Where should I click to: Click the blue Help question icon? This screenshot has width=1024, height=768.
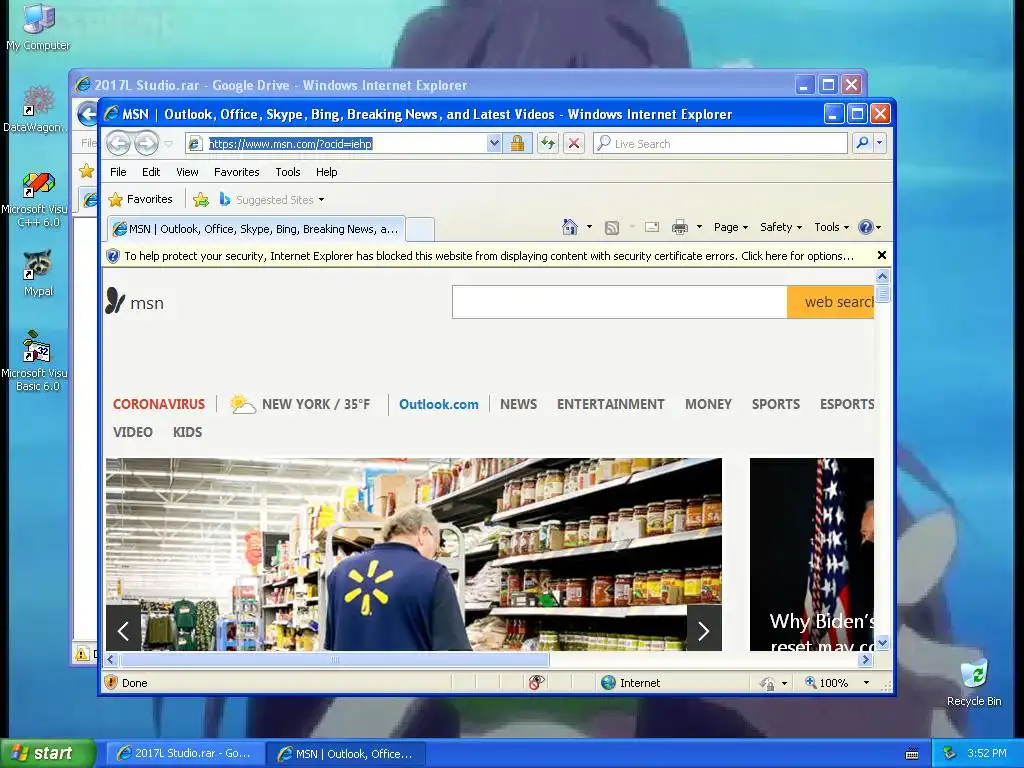[x=866, y=227]
